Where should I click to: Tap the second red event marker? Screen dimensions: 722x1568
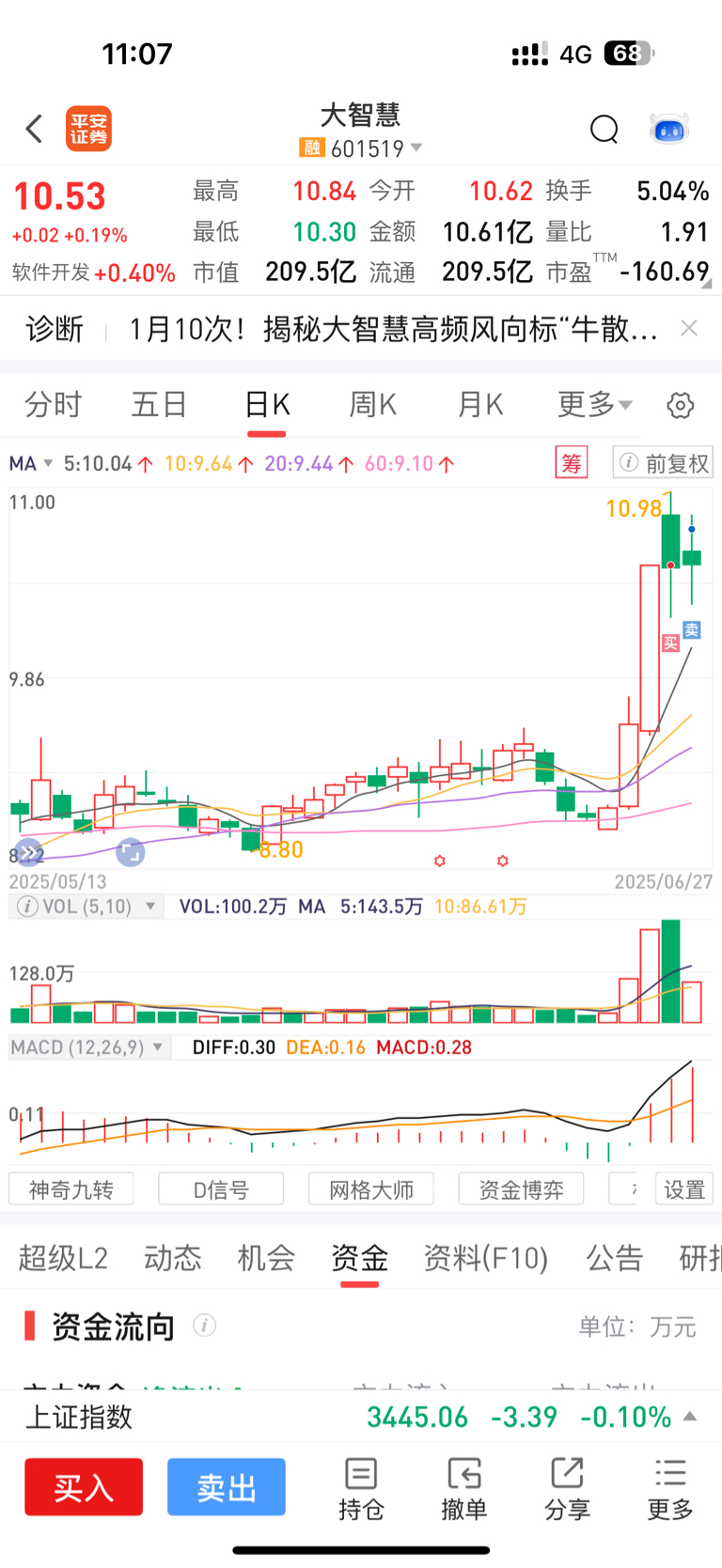503,861
